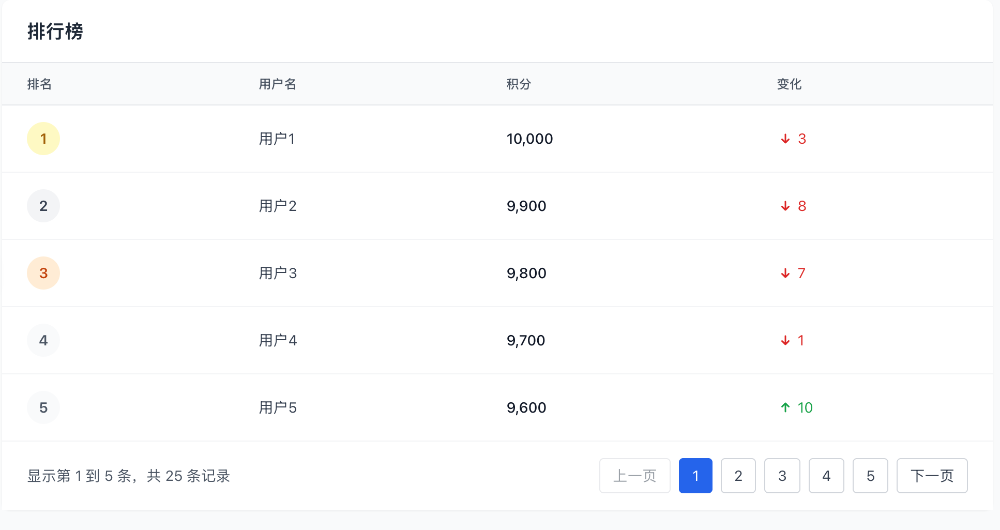Click the 积分 column header
This screenshot has height=530, width=1000.
(518, 84)
